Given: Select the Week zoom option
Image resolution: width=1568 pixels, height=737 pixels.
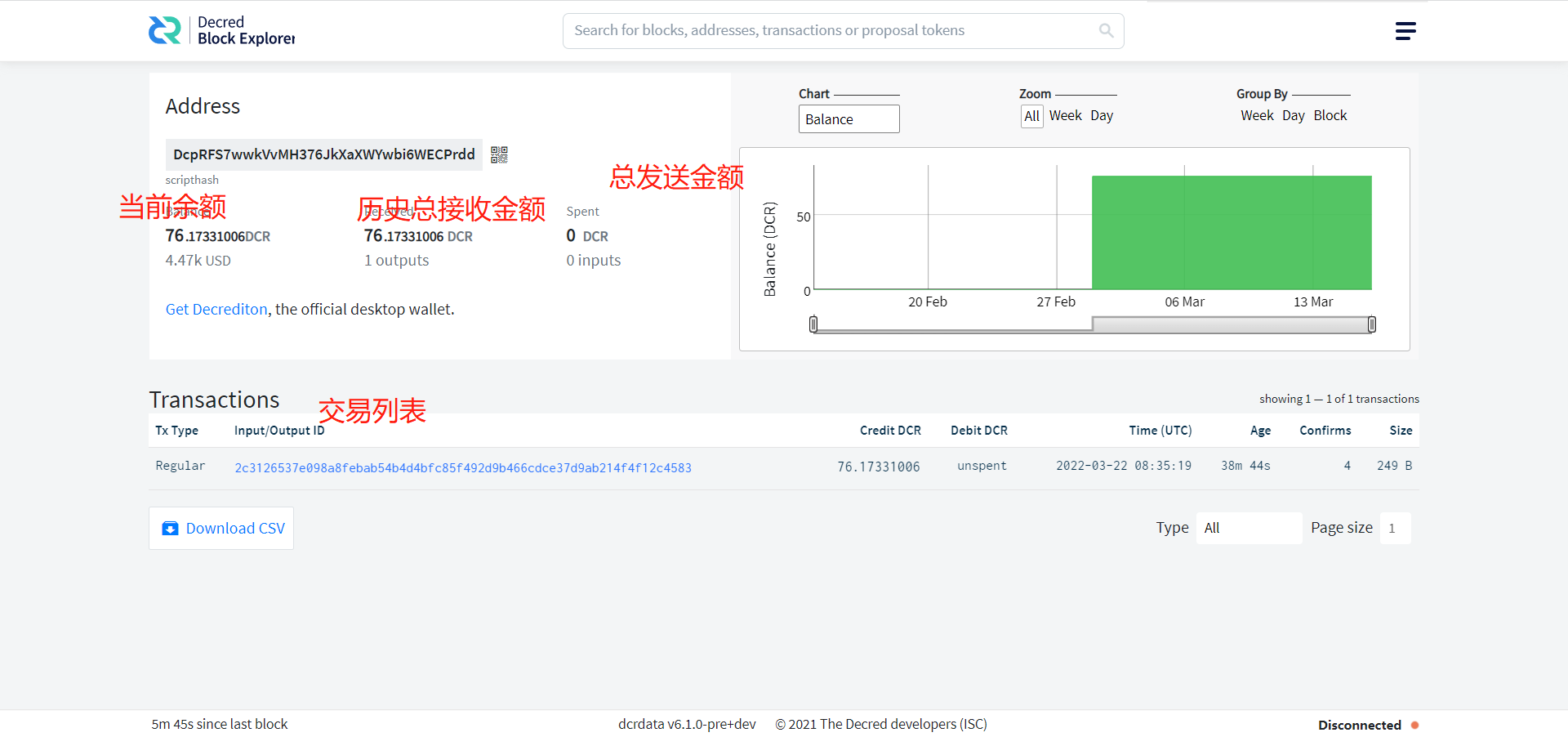Looking at the screenshot, I should [1065, 115].
